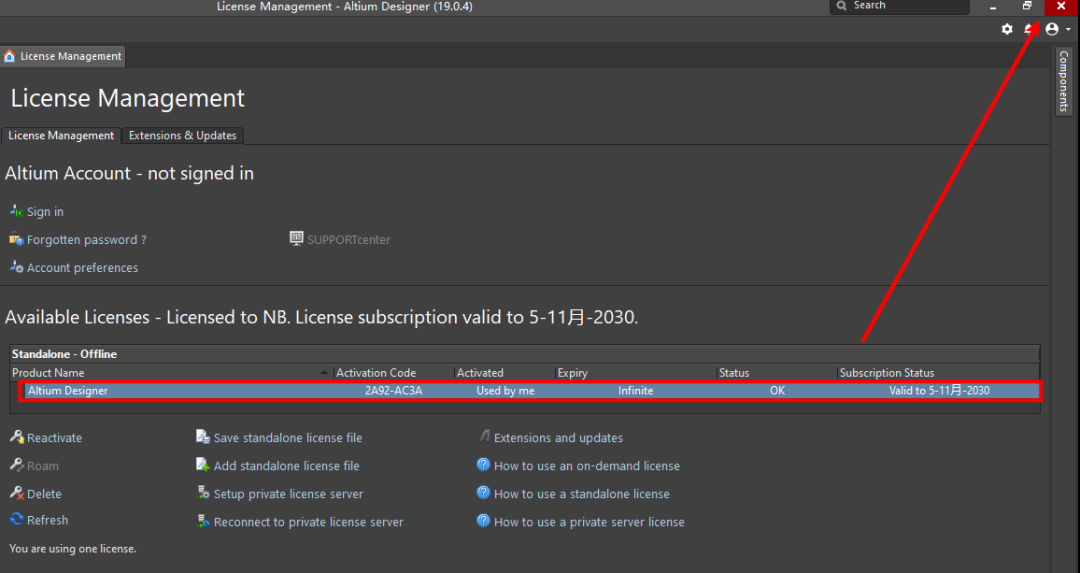
Task: Click the Sign in key icon
Action: coord(17,211)
